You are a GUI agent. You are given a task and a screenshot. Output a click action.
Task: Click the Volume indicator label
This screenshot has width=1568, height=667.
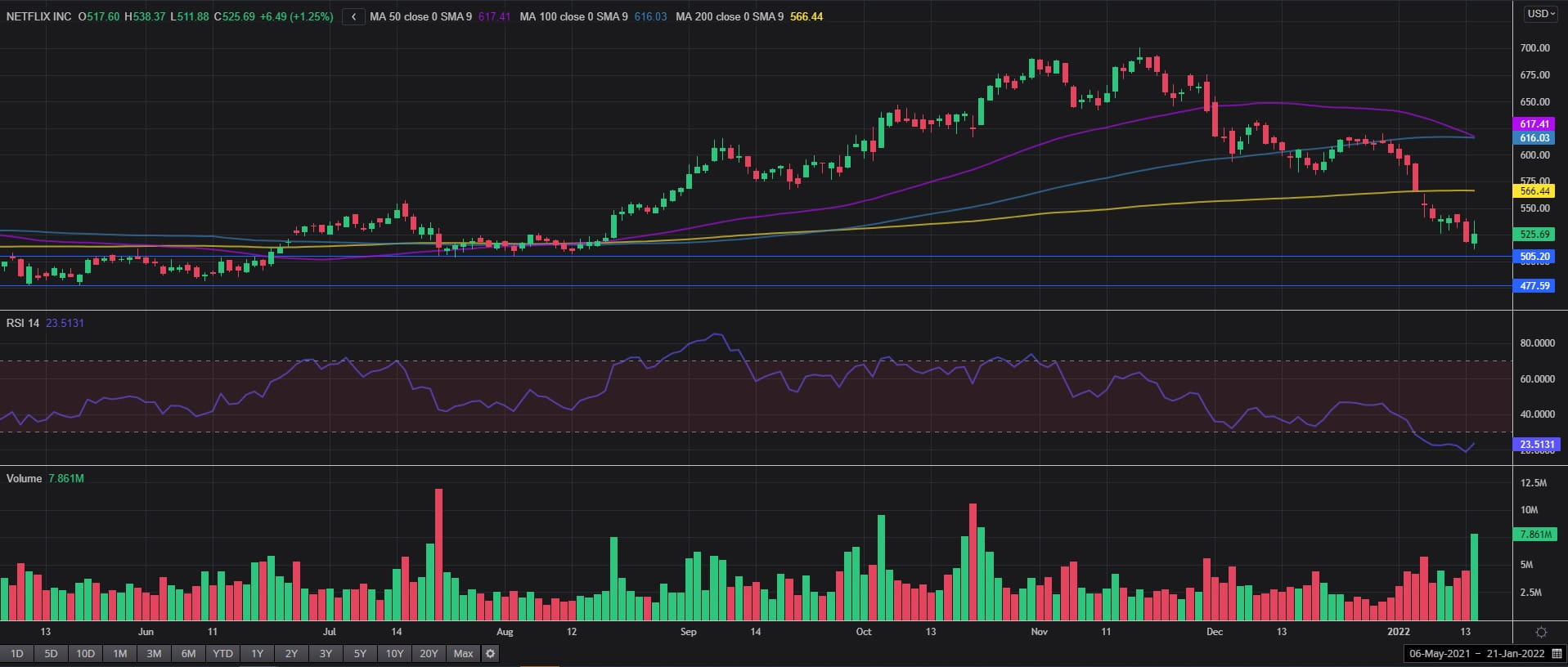[24, 478]
